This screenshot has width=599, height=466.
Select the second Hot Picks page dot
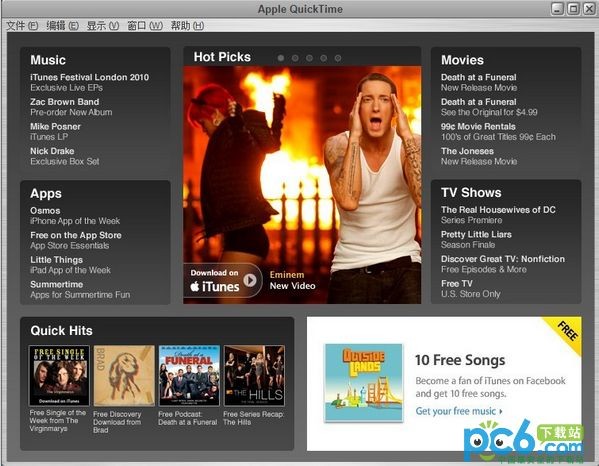coord(295,58)
